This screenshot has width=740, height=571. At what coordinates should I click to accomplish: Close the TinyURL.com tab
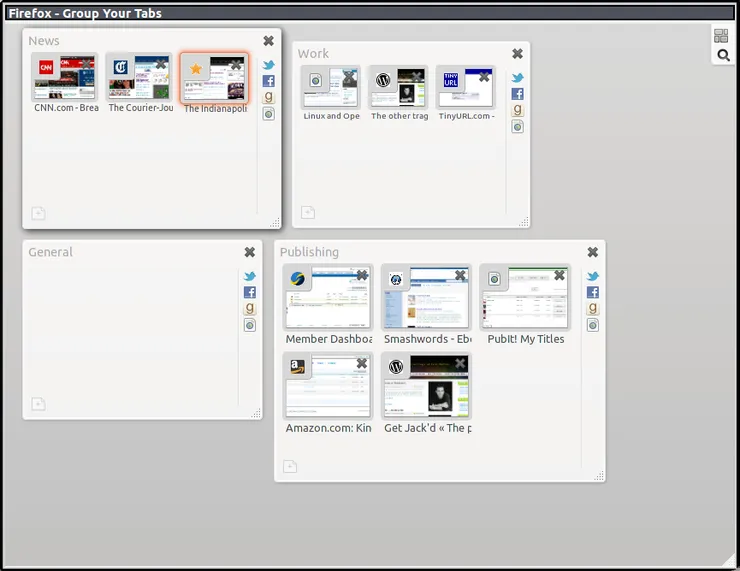(x=484, y=76)
